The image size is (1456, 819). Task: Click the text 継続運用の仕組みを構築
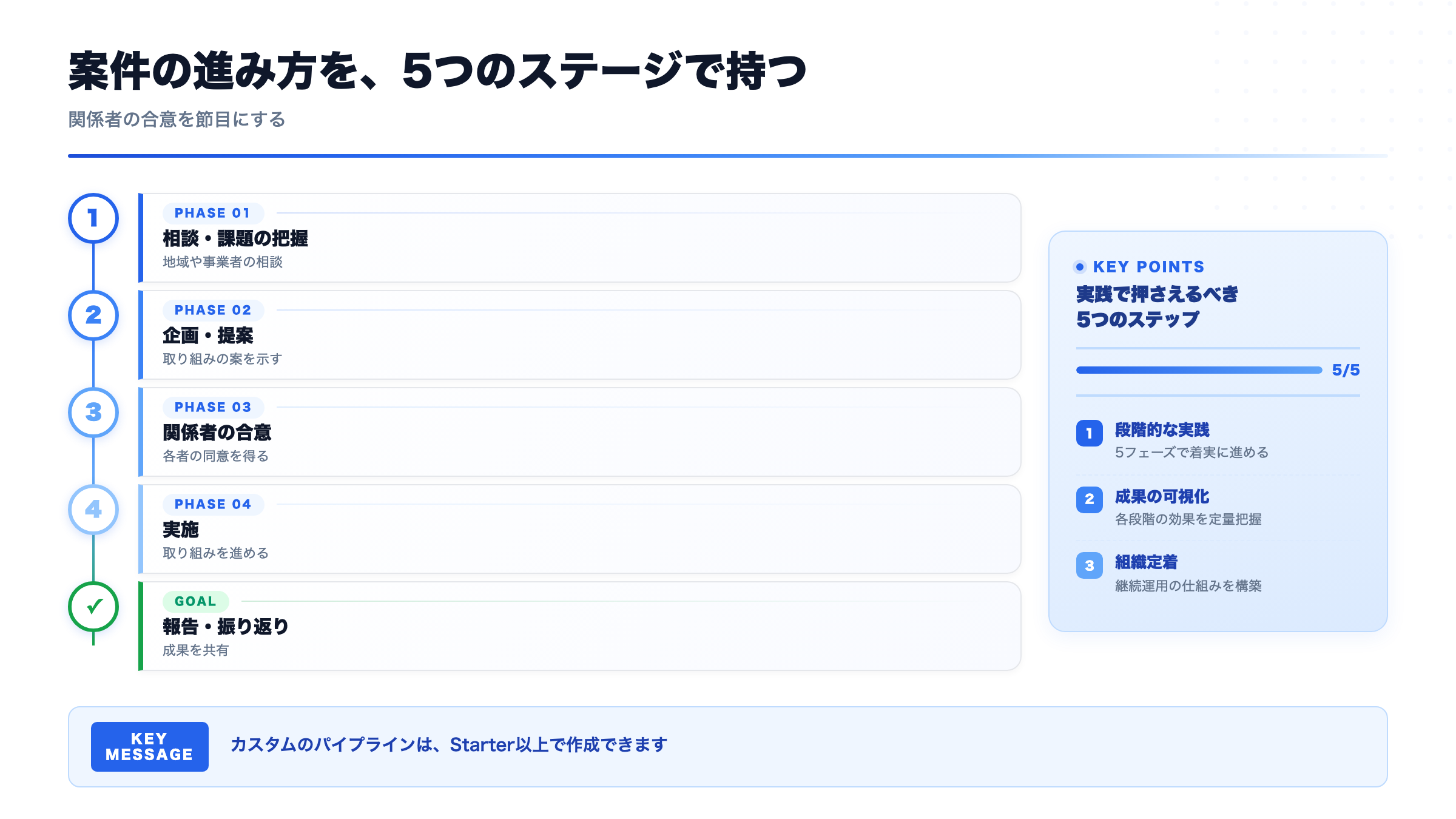click(x=1188, y=586)
